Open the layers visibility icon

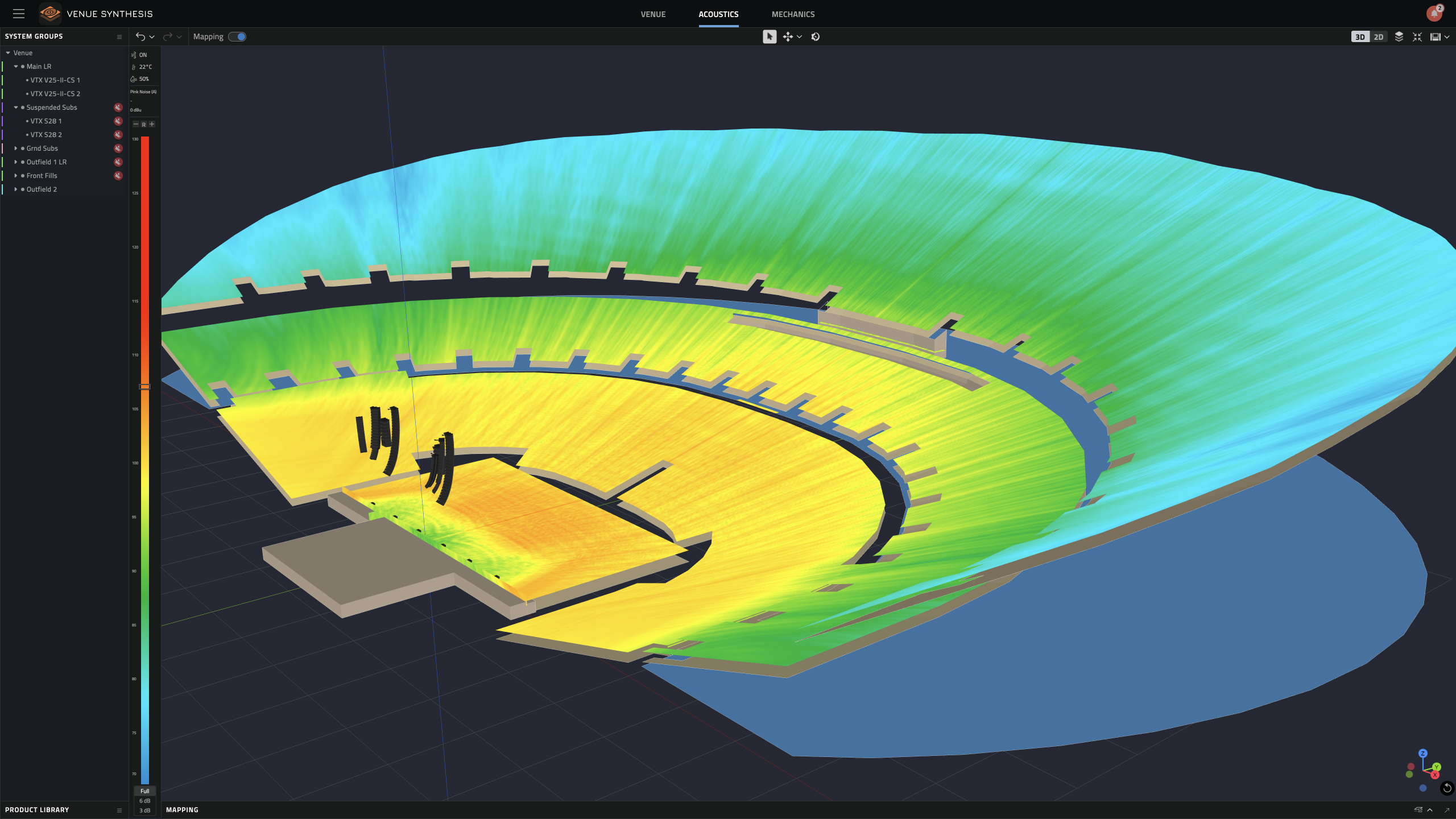[1399, 36]
